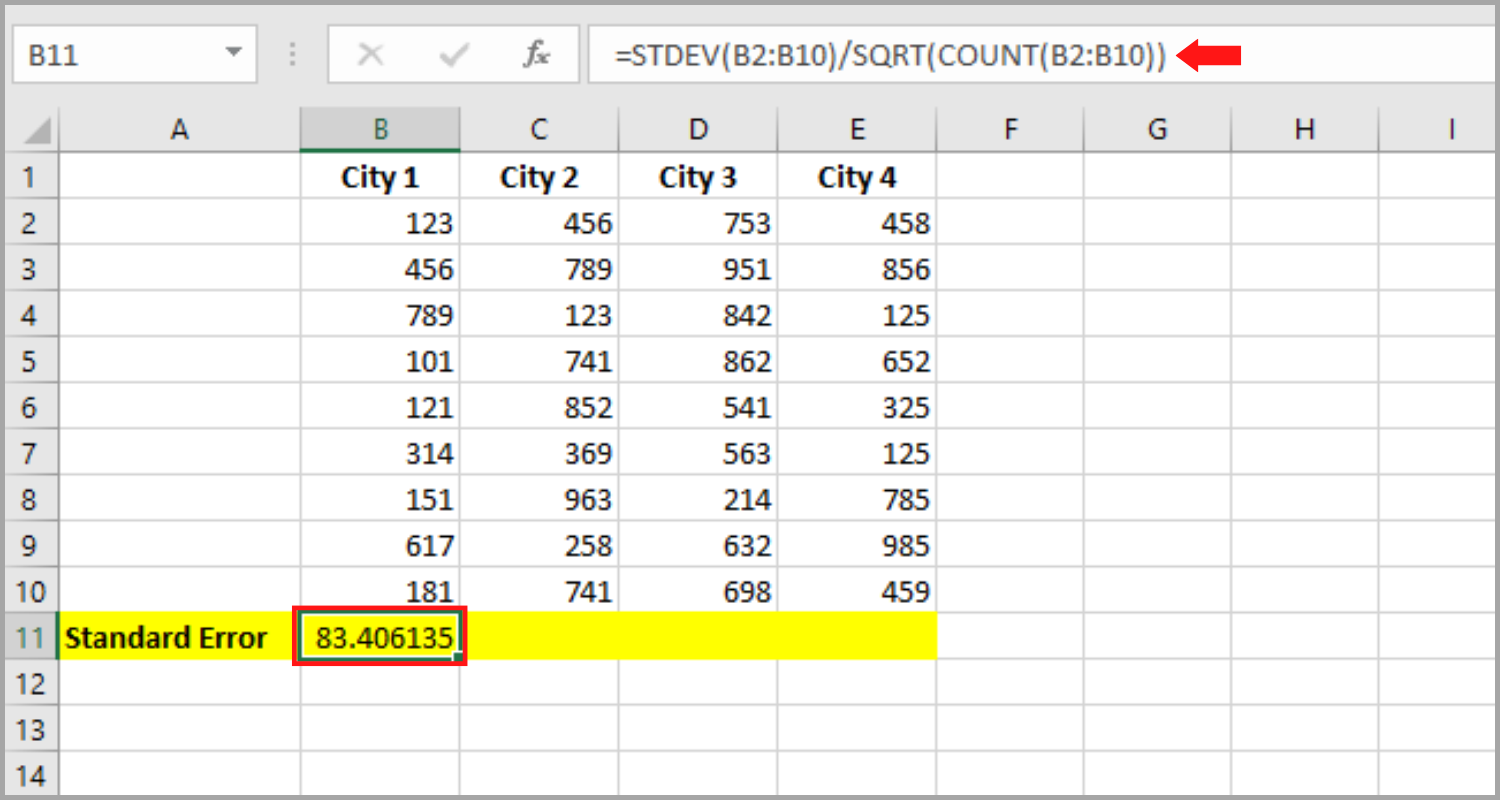
Task: Click the Insert Function (fx) icon
Action: click(x=537, y=54)
